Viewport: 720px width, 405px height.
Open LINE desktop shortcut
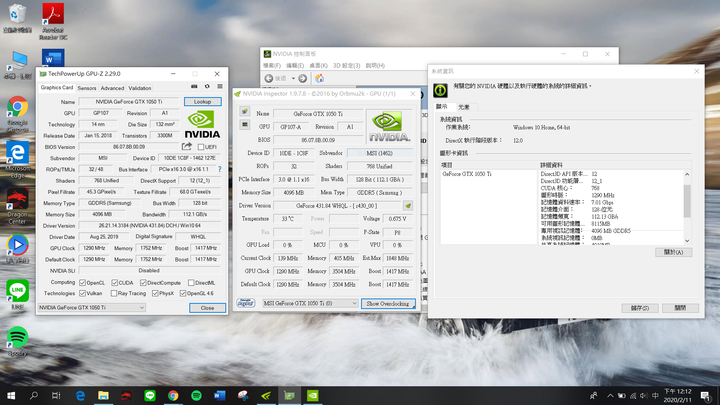tap(17, 295)
